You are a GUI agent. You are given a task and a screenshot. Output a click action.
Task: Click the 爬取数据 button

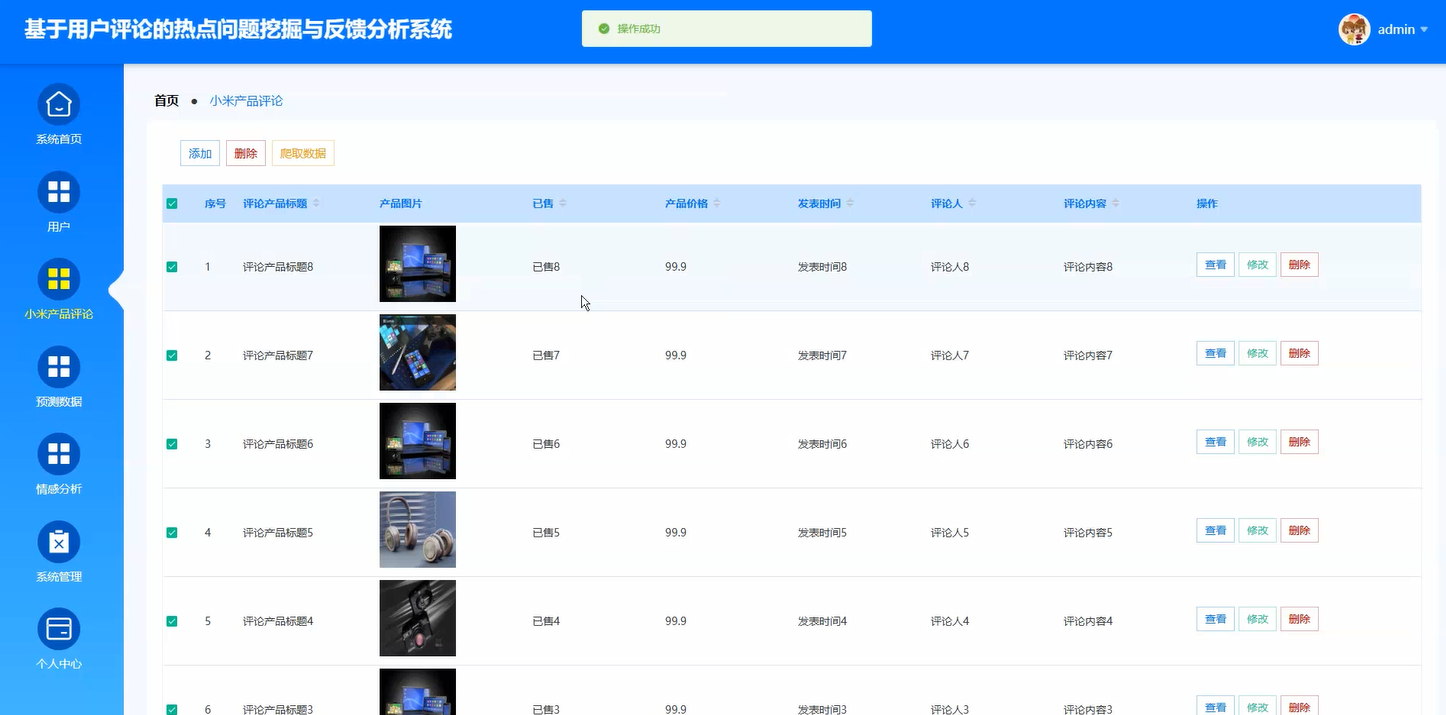pyautogui.click(x=303, y=153)
